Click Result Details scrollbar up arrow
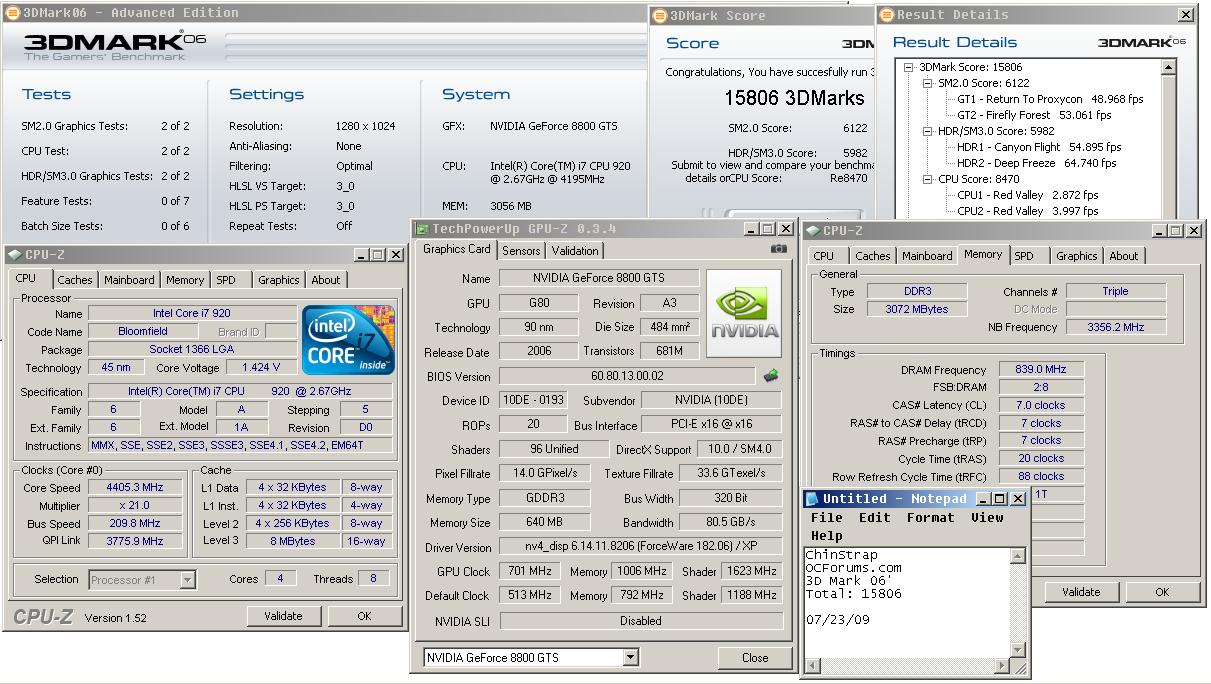 point(1169,67)
